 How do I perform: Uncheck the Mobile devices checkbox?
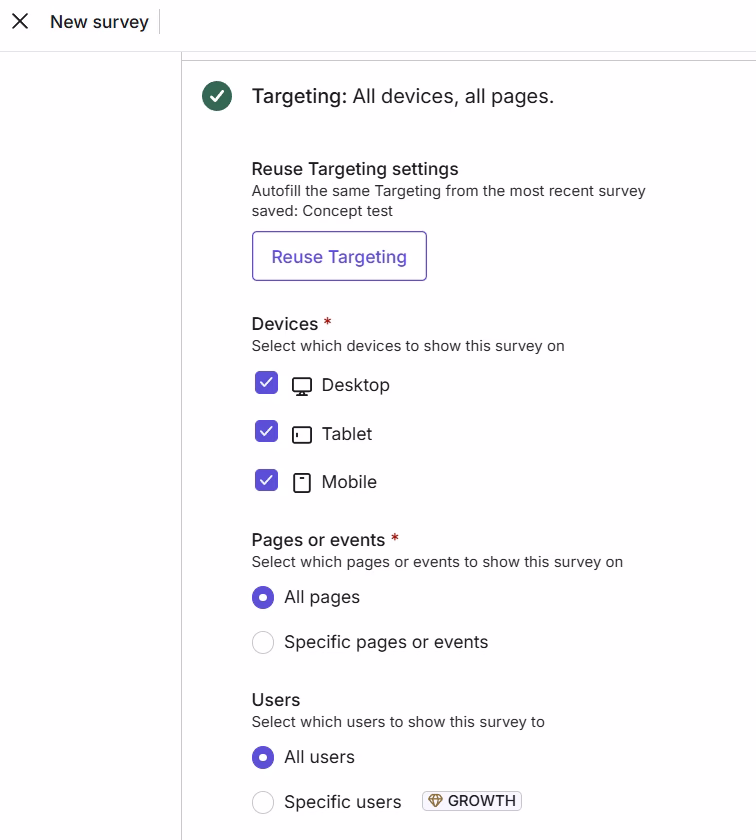[265, 480]
